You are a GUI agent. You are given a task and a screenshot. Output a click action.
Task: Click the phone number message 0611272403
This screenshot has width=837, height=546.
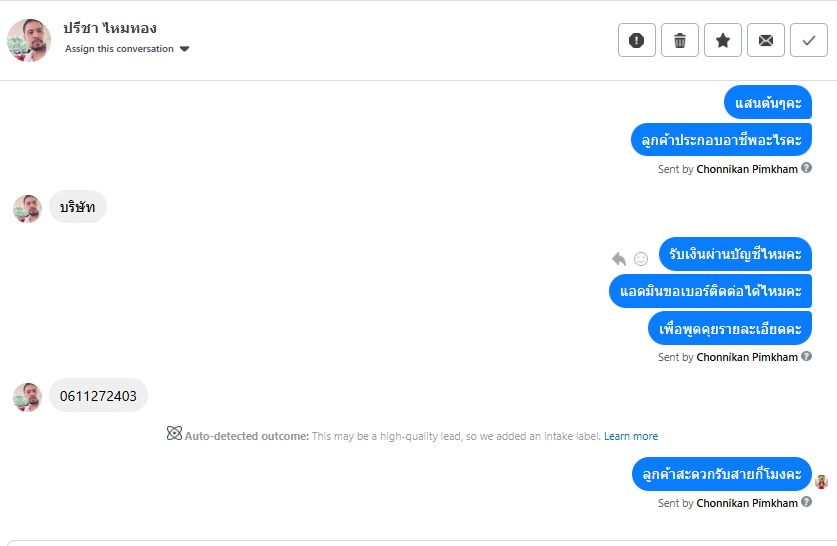point(98,396)
